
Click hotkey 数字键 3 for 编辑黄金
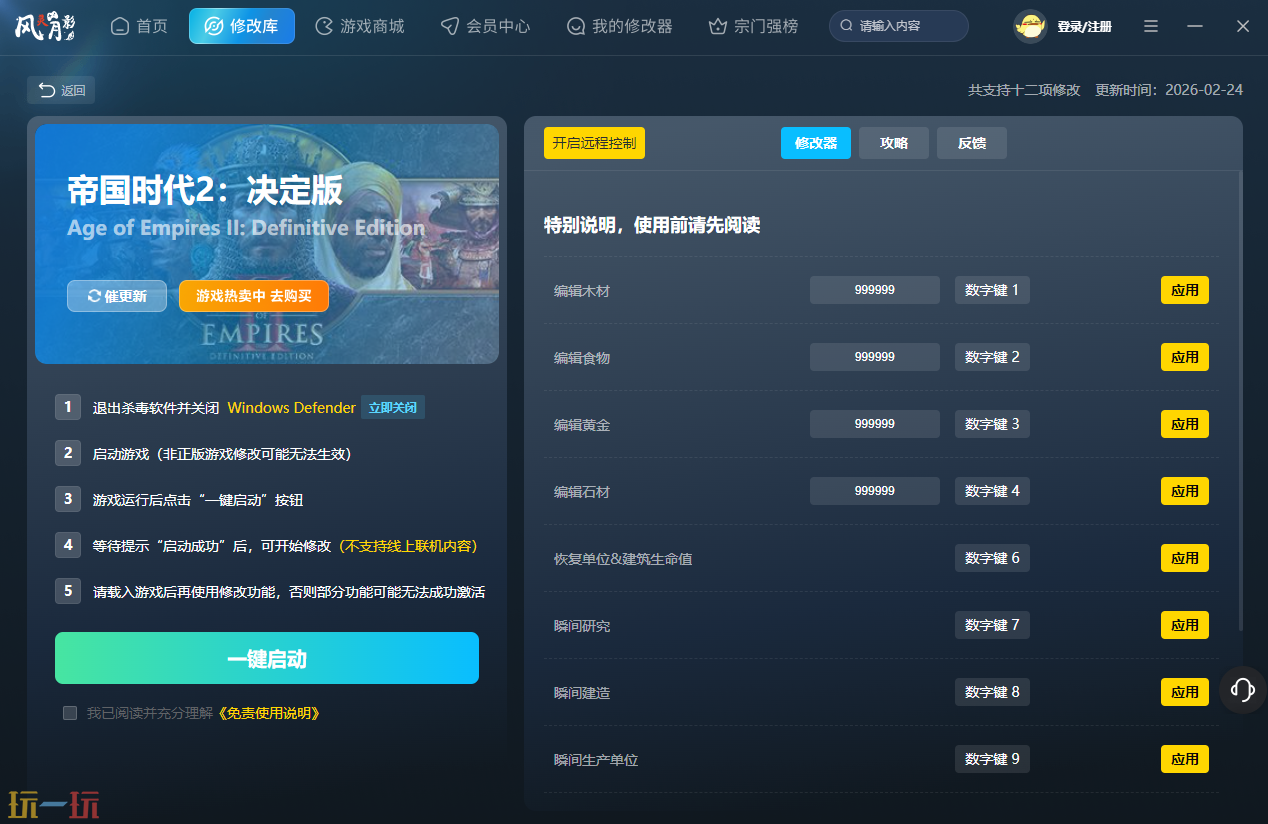point(992,424)
